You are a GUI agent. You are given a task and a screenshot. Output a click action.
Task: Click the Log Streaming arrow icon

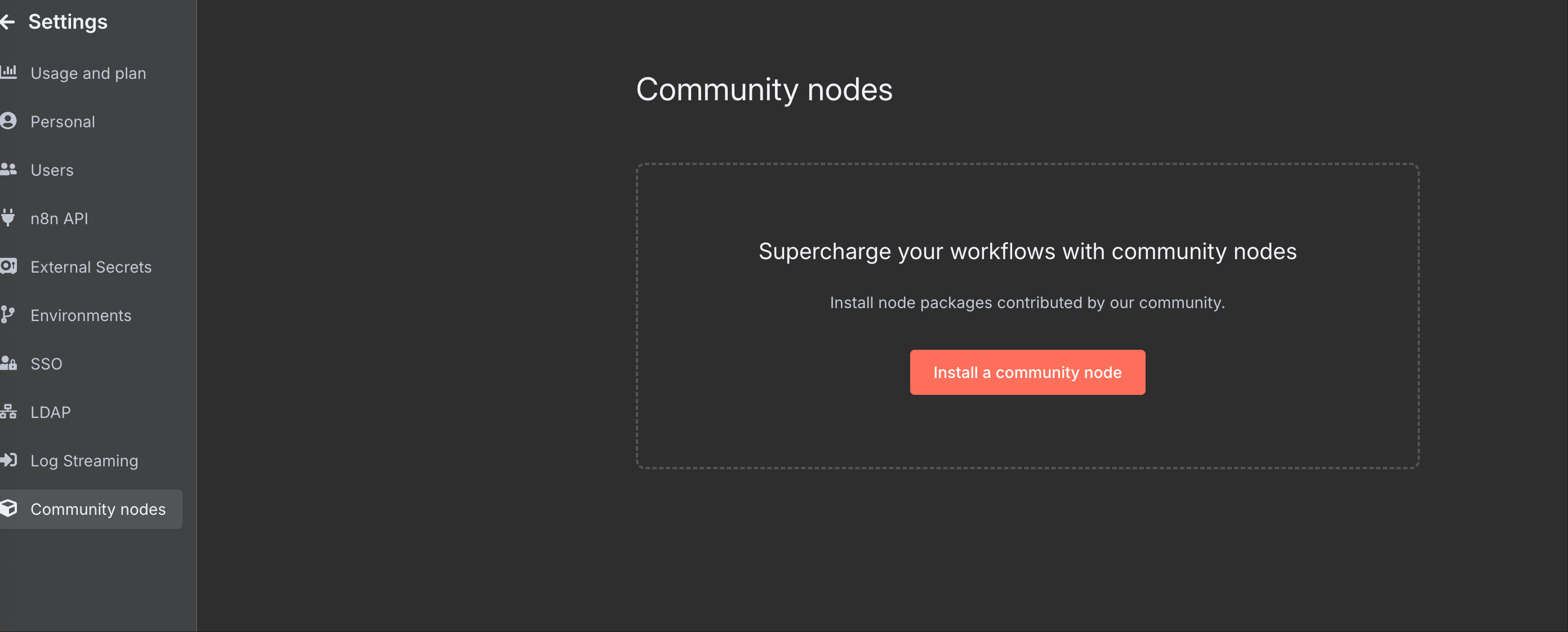point(8,460)
